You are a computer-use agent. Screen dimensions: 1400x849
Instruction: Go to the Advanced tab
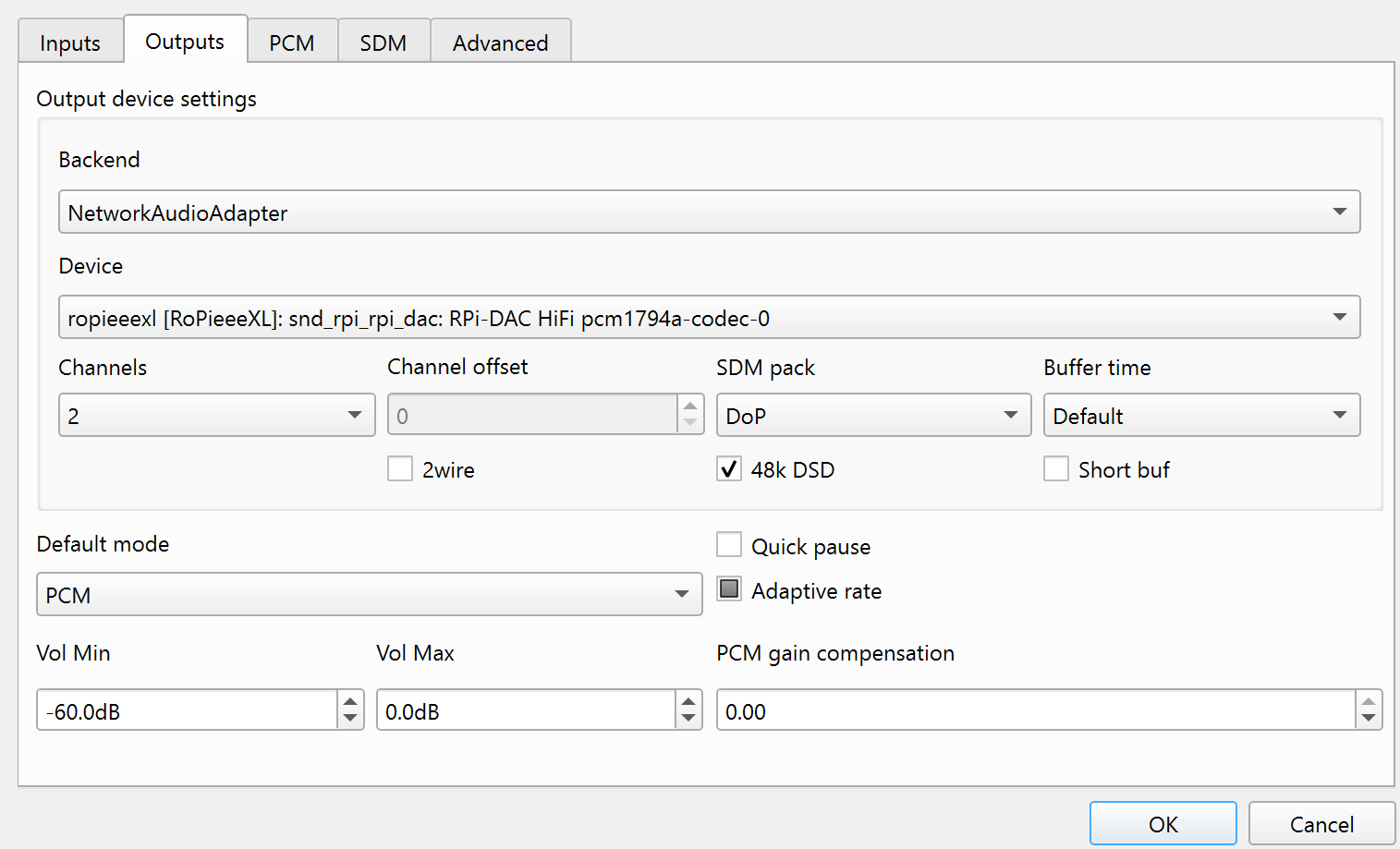coord(500,43)
